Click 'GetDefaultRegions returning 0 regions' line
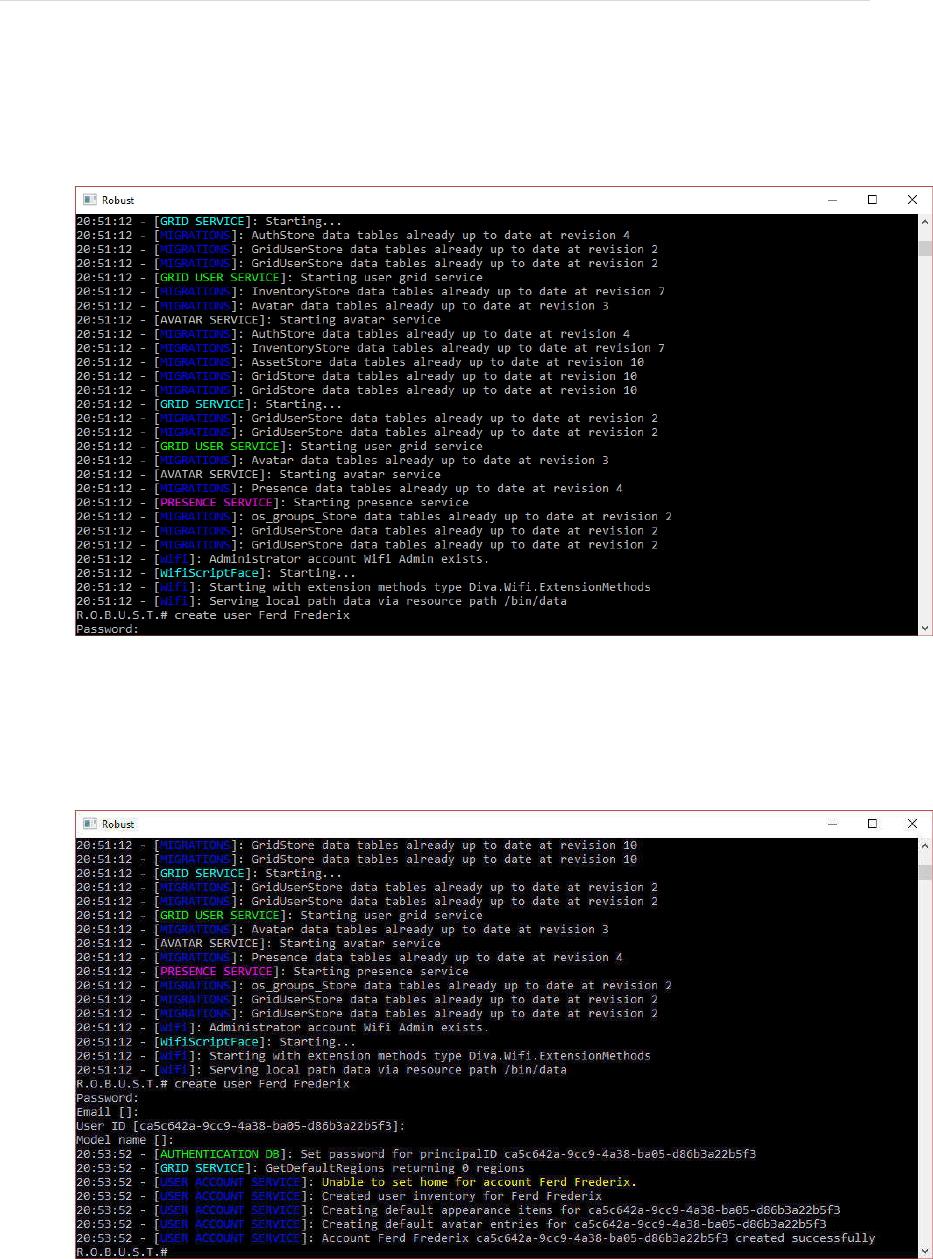Viewport: 933px width, 1259px height. [x=300, y=1167]
